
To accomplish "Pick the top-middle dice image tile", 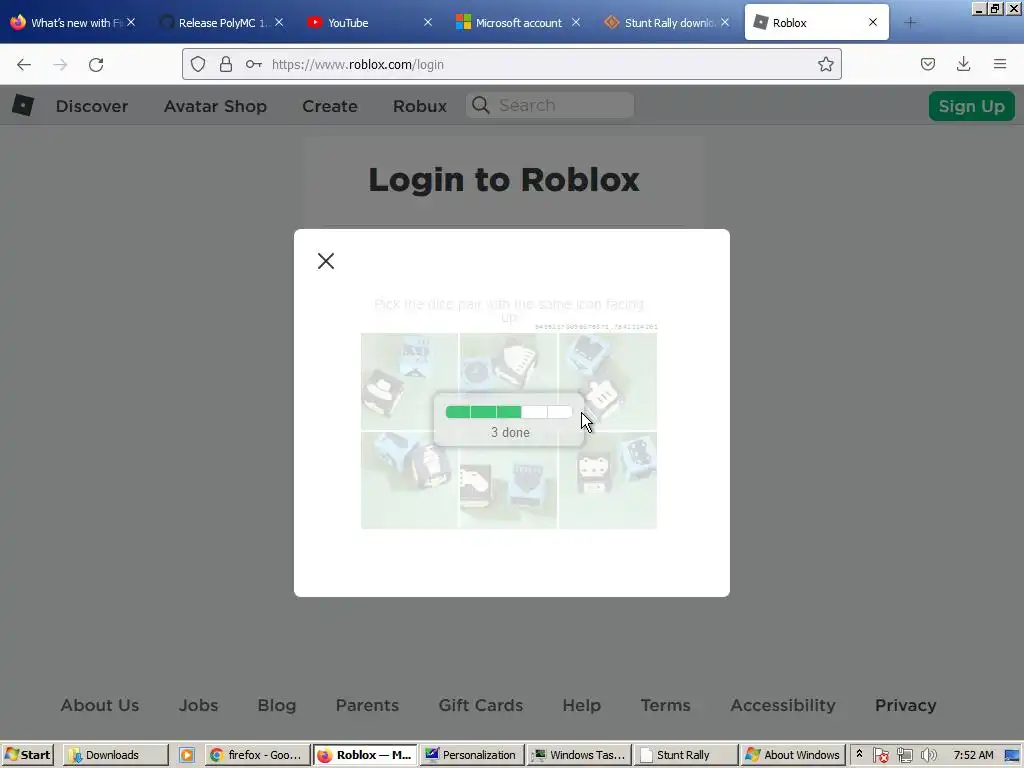I will 509,381.
